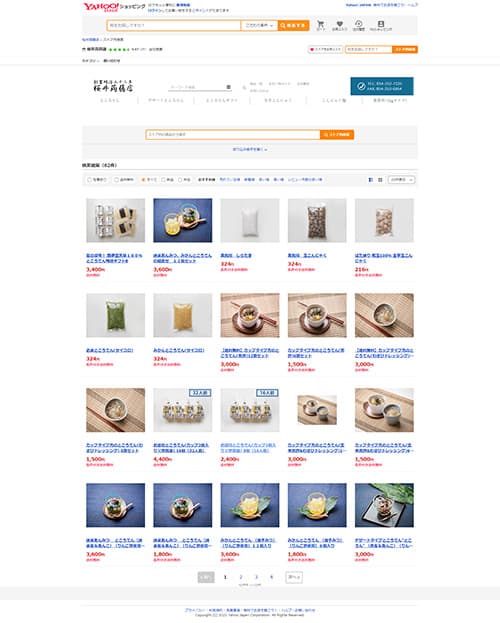Click the 次へ next page button
500x623 pixels.
(x=294, y=577)
